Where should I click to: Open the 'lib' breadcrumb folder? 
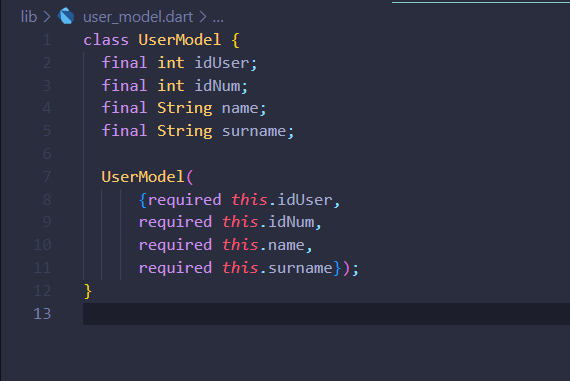[x=29, y=17]
